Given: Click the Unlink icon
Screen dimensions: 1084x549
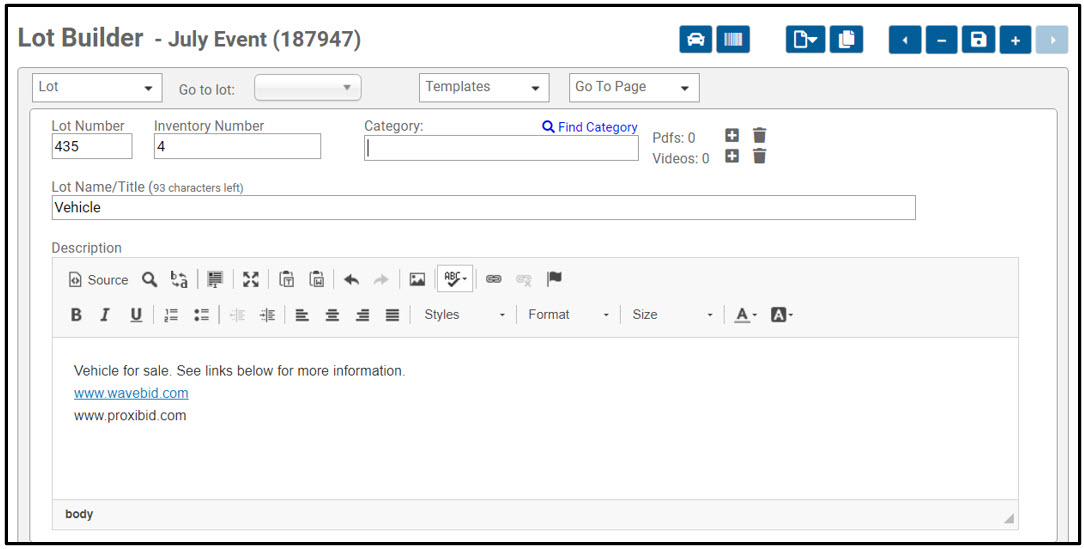Looking at the screenshot, I should tap(523, 279).
